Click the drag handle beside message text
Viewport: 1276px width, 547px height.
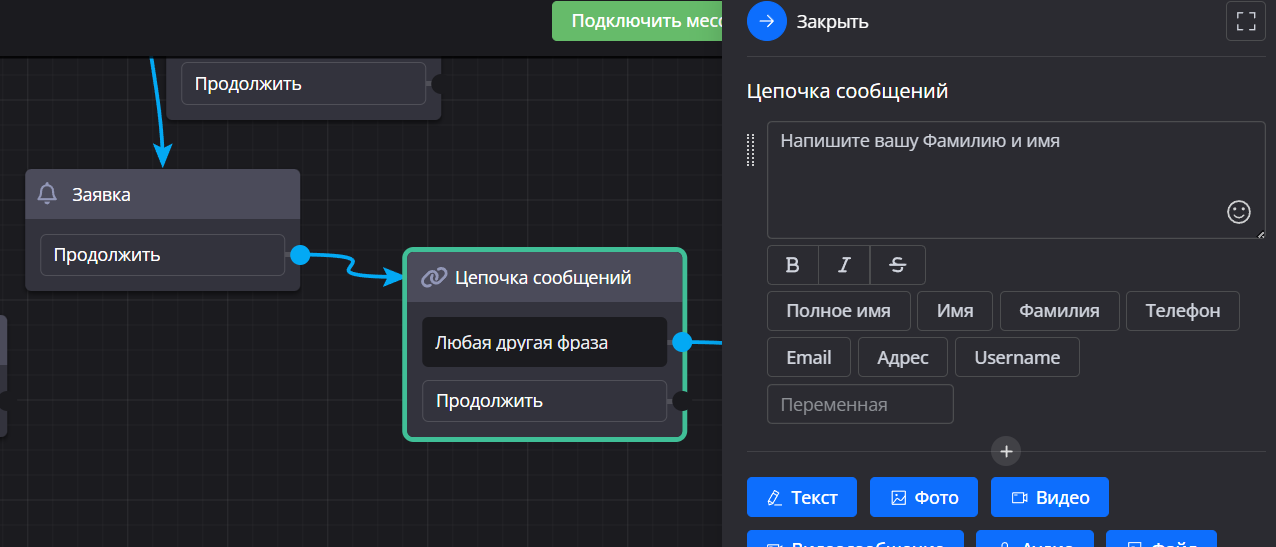click(751, 150)
